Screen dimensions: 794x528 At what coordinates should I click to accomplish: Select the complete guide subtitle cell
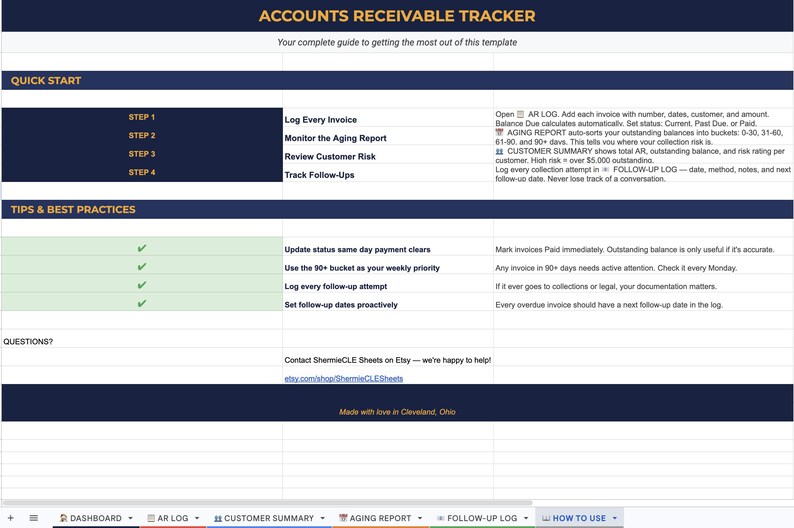tap(397, 43)
